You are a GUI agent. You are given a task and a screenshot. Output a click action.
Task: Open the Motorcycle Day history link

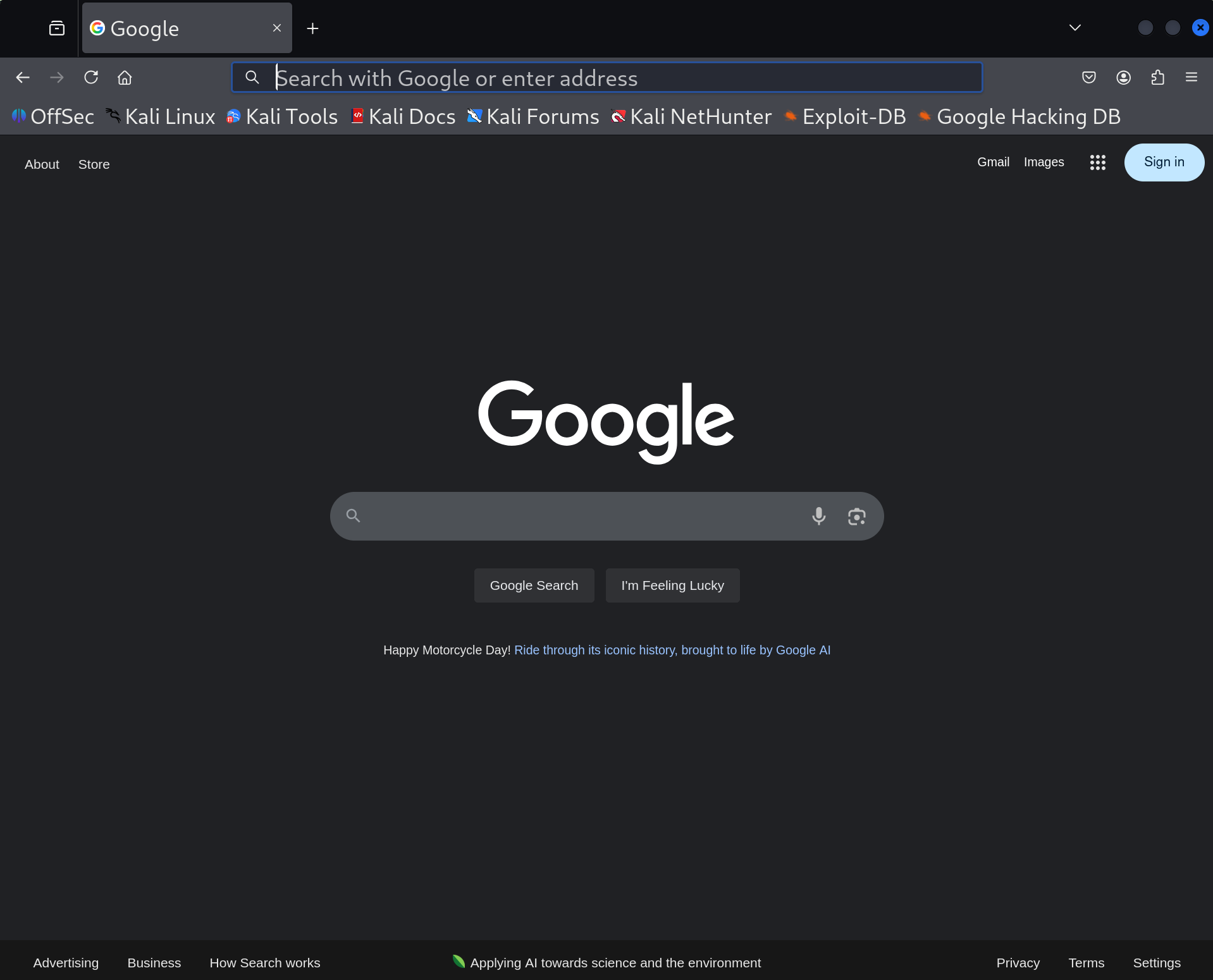tap(672, 650)
